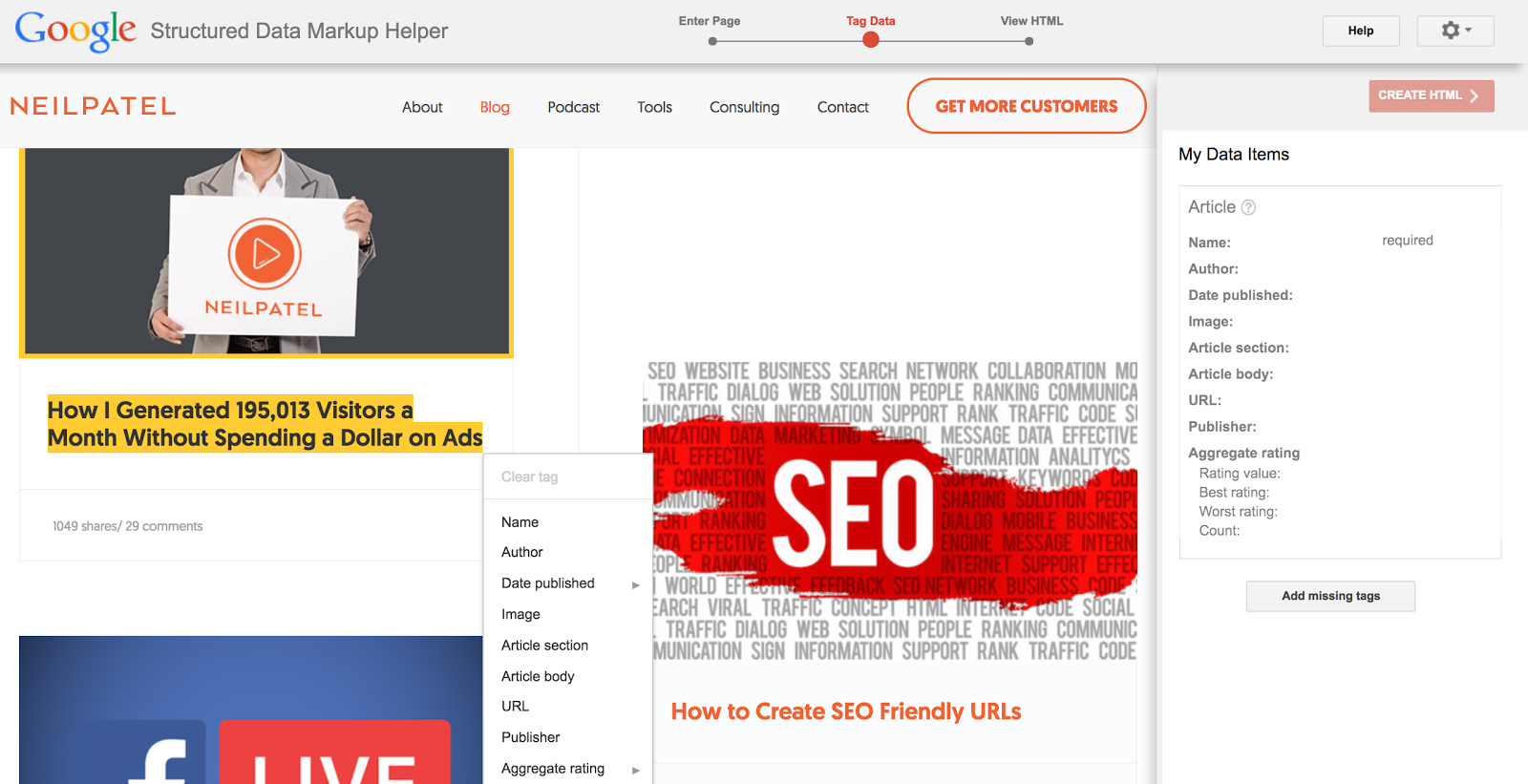Image resolution: width=1528 pixels, height=784 pixels.
Task: Expand Aggregate rating submenu arrow
Action: 635,770
